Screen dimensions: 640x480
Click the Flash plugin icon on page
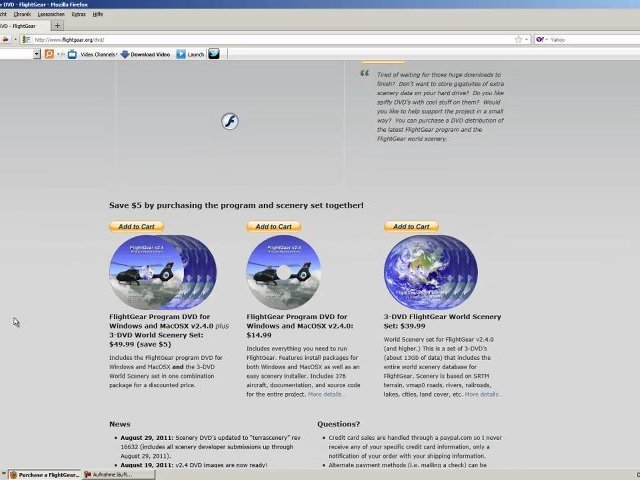[x=229, y=121]
